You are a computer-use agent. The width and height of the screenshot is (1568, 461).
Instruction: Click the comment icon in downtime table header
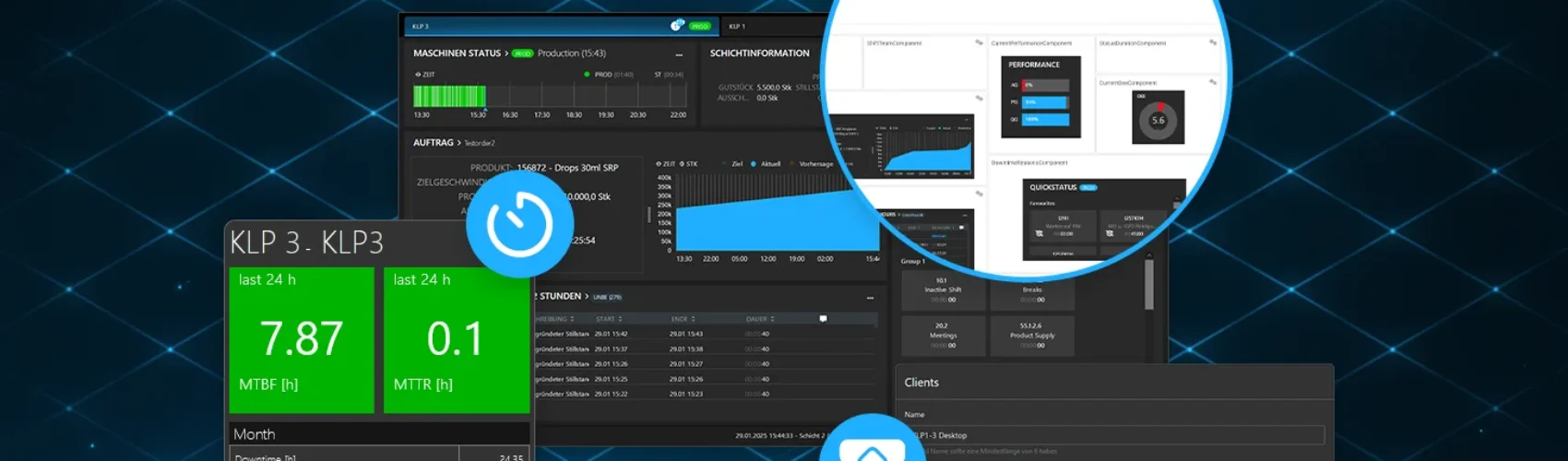point(823,319)
